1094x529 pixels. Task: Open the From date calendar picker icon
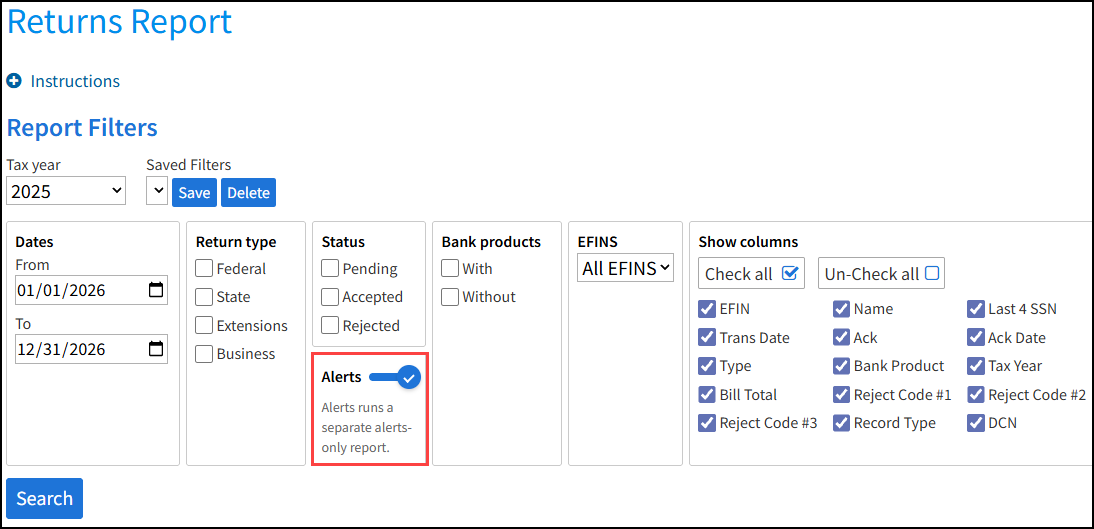pyautogui.click(x=155, y=291)
